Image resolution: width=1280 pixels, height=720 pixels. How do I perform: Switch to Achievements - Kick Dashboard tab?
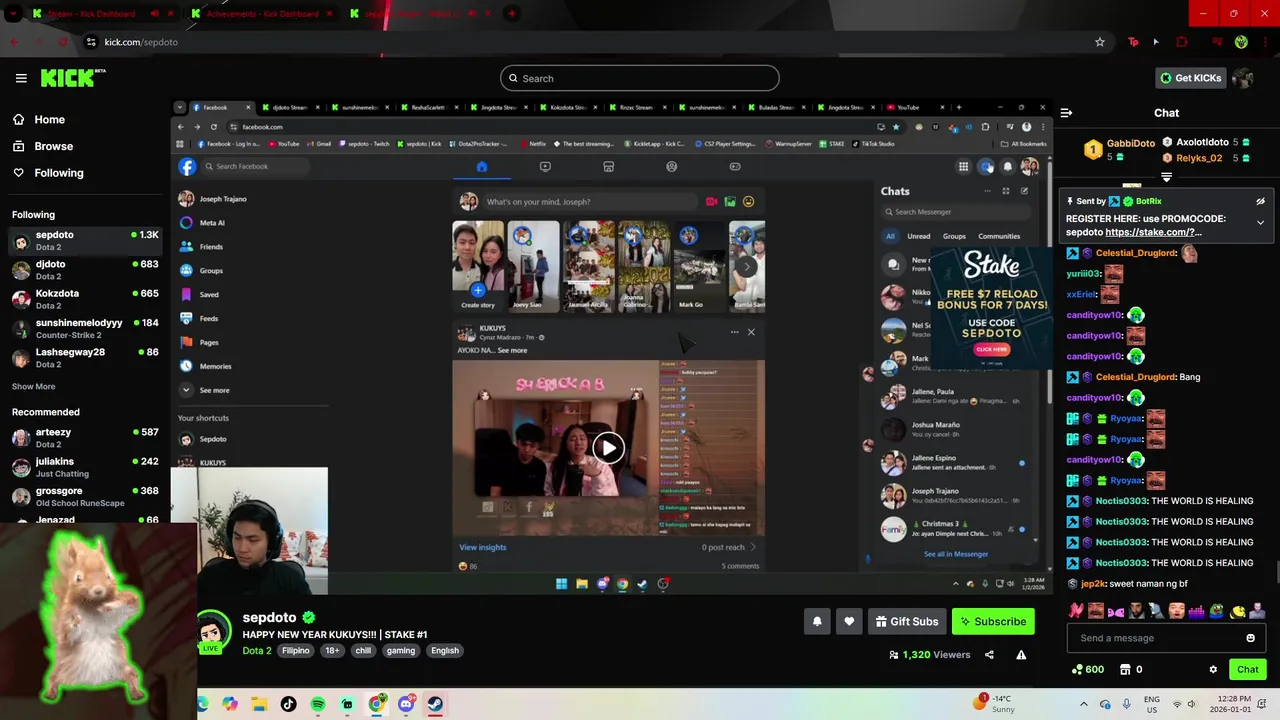pos(260,14)
